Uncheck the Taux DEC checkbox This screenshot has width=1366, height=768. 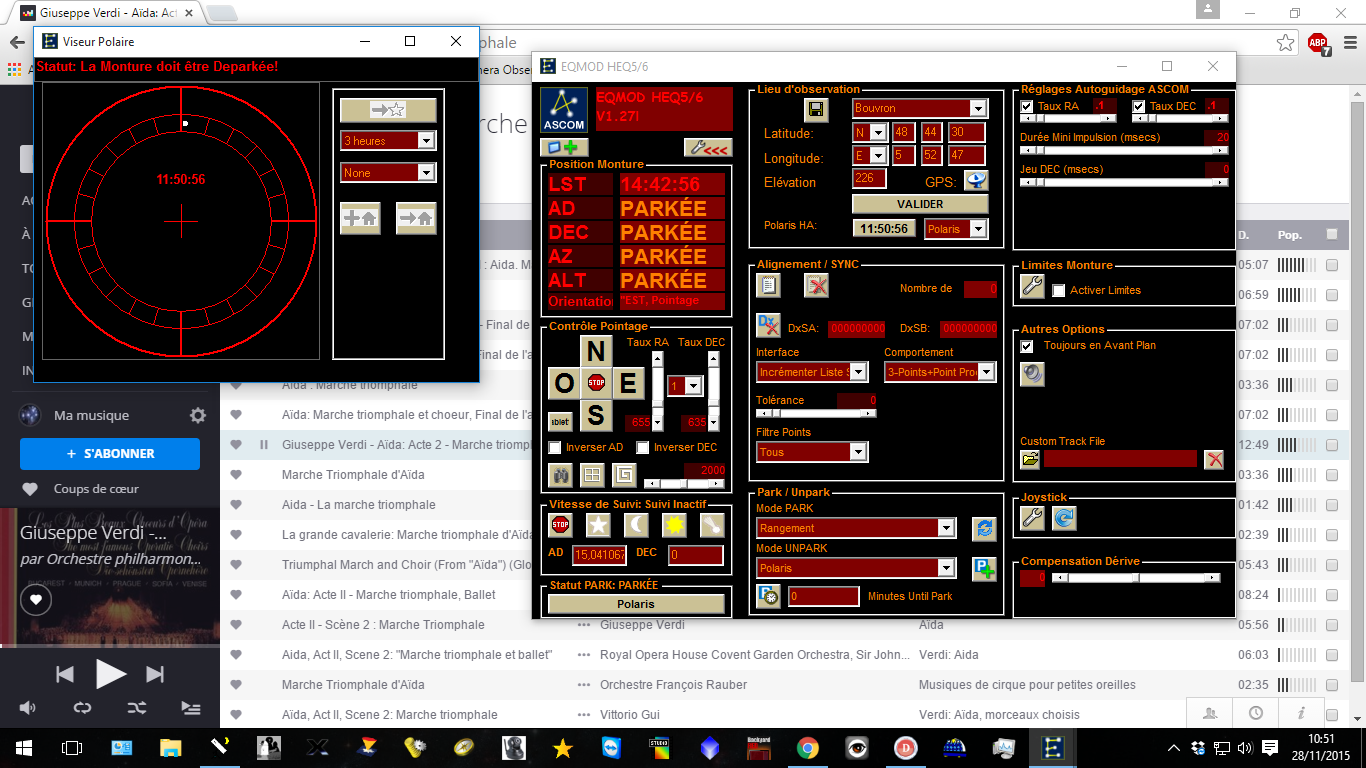click(x=1139, y=106)
